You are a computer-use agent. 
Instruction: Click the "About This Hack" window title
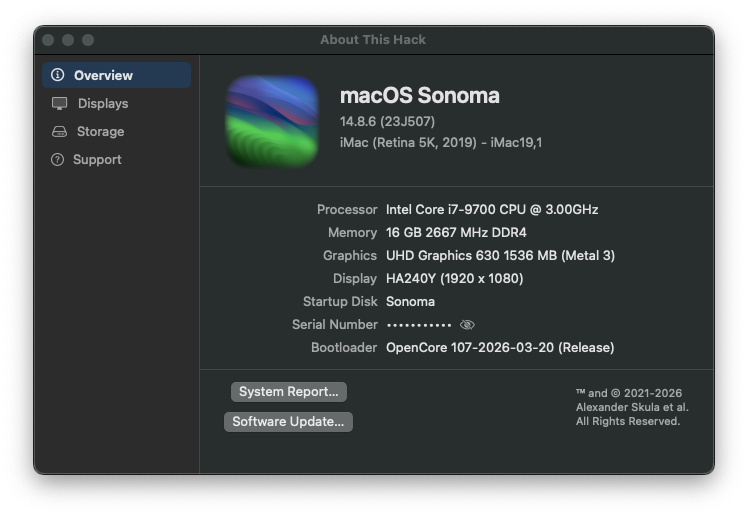coord(373,40)
